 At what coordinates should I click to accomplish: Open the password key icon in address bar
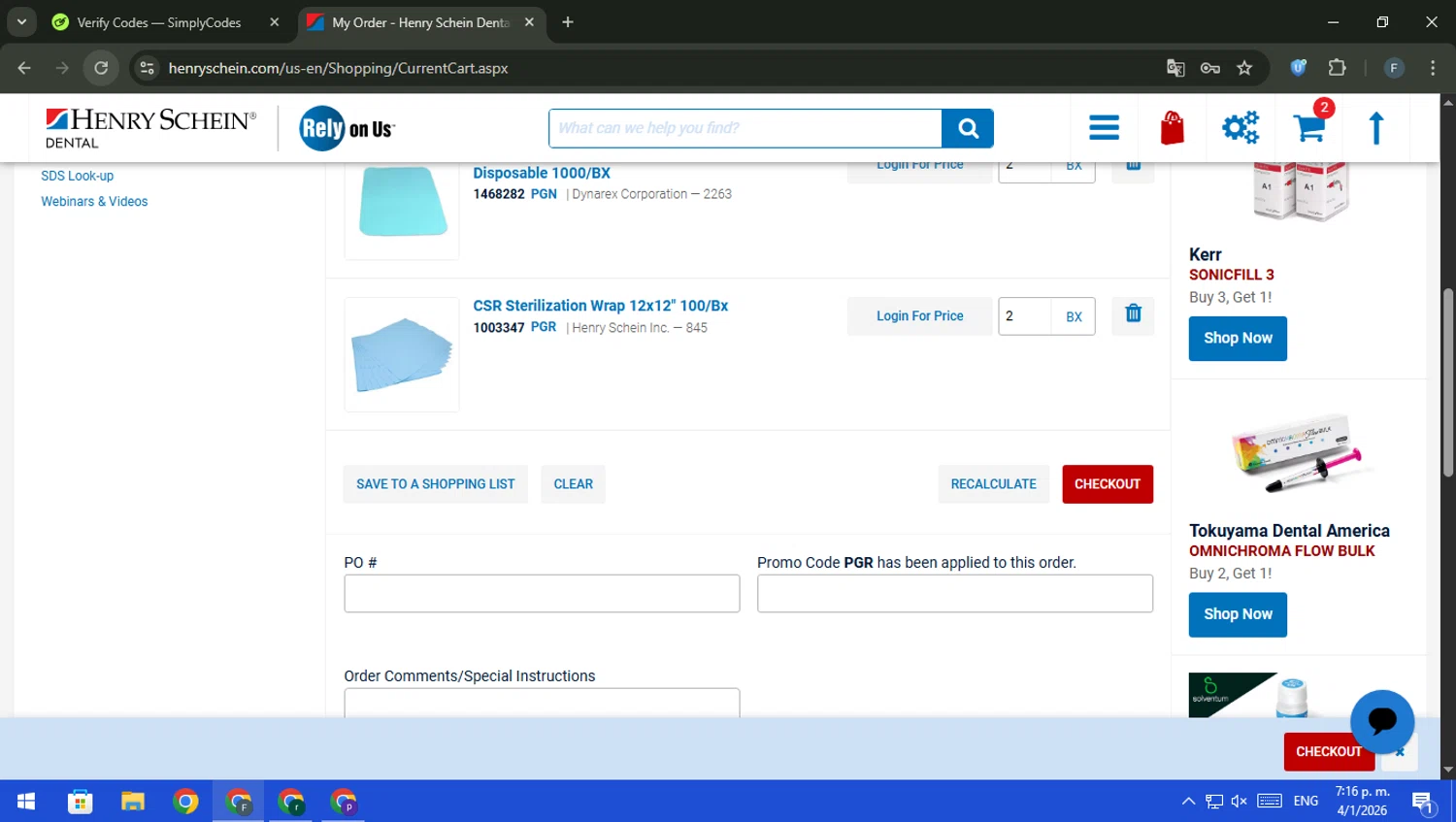coord(1209,68)
